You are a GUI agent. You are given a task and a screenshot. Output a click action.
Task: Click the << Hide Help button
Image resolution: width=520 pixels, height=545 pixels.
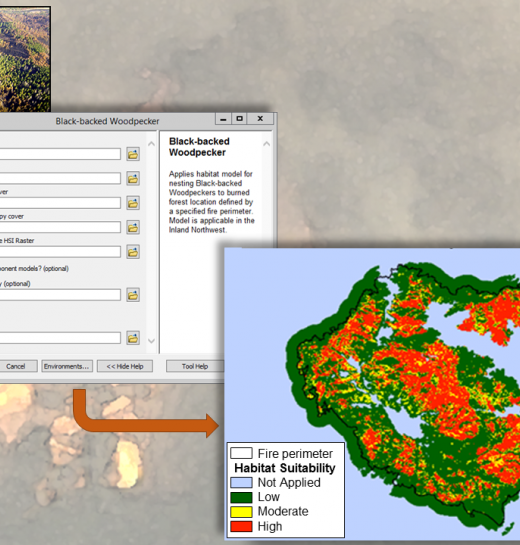[x=125, y=366]
